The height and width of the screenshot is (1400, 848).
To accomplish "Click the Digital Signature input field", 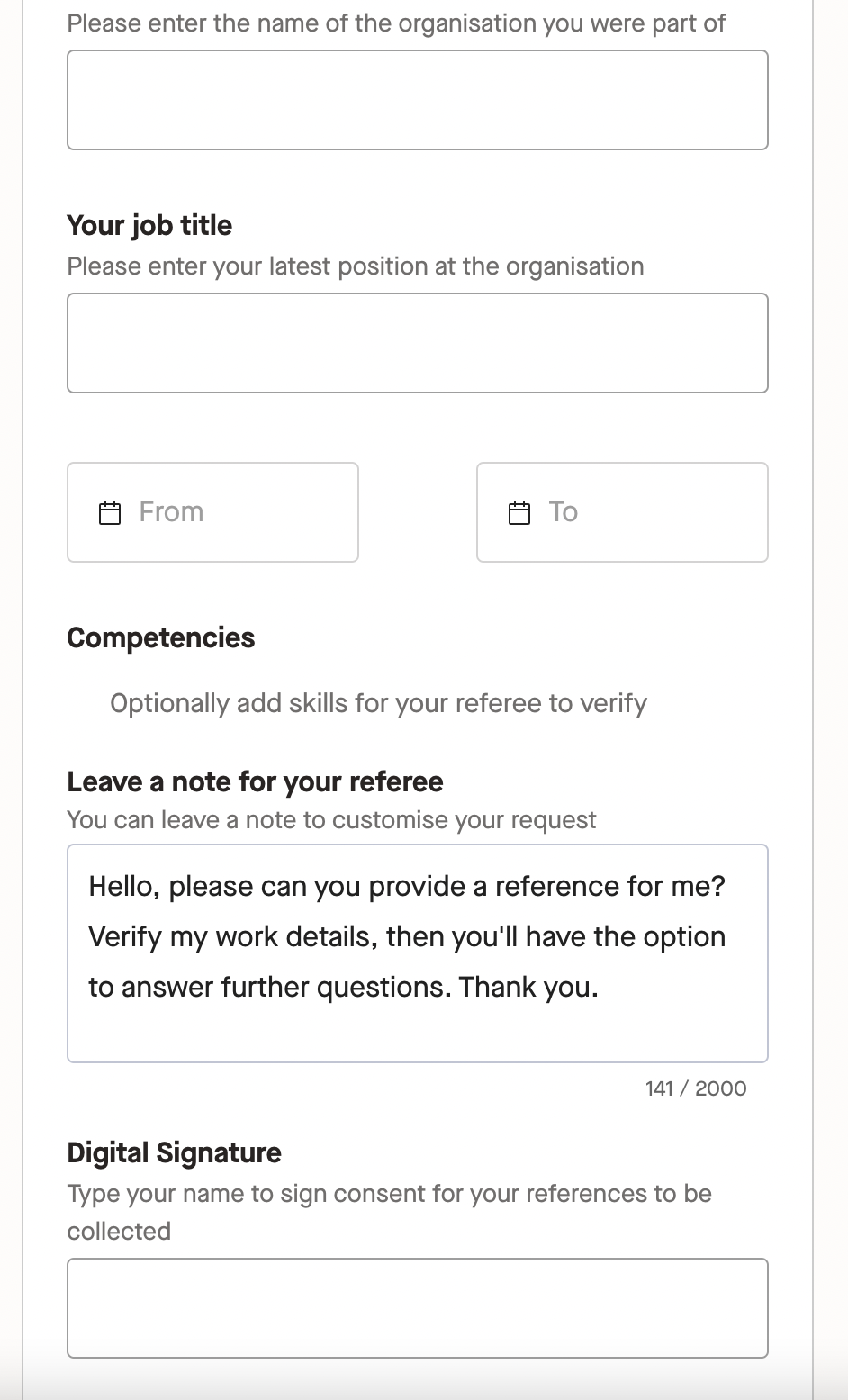I will click(417, 1307).
